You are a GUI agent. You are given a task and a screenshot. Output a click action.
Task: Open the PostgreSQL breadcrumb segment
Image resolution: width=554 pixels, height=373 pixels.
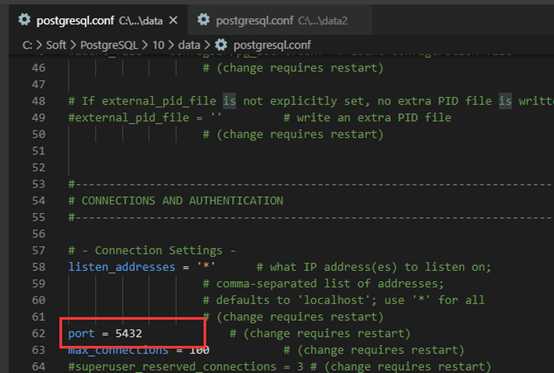coord(109,45)
